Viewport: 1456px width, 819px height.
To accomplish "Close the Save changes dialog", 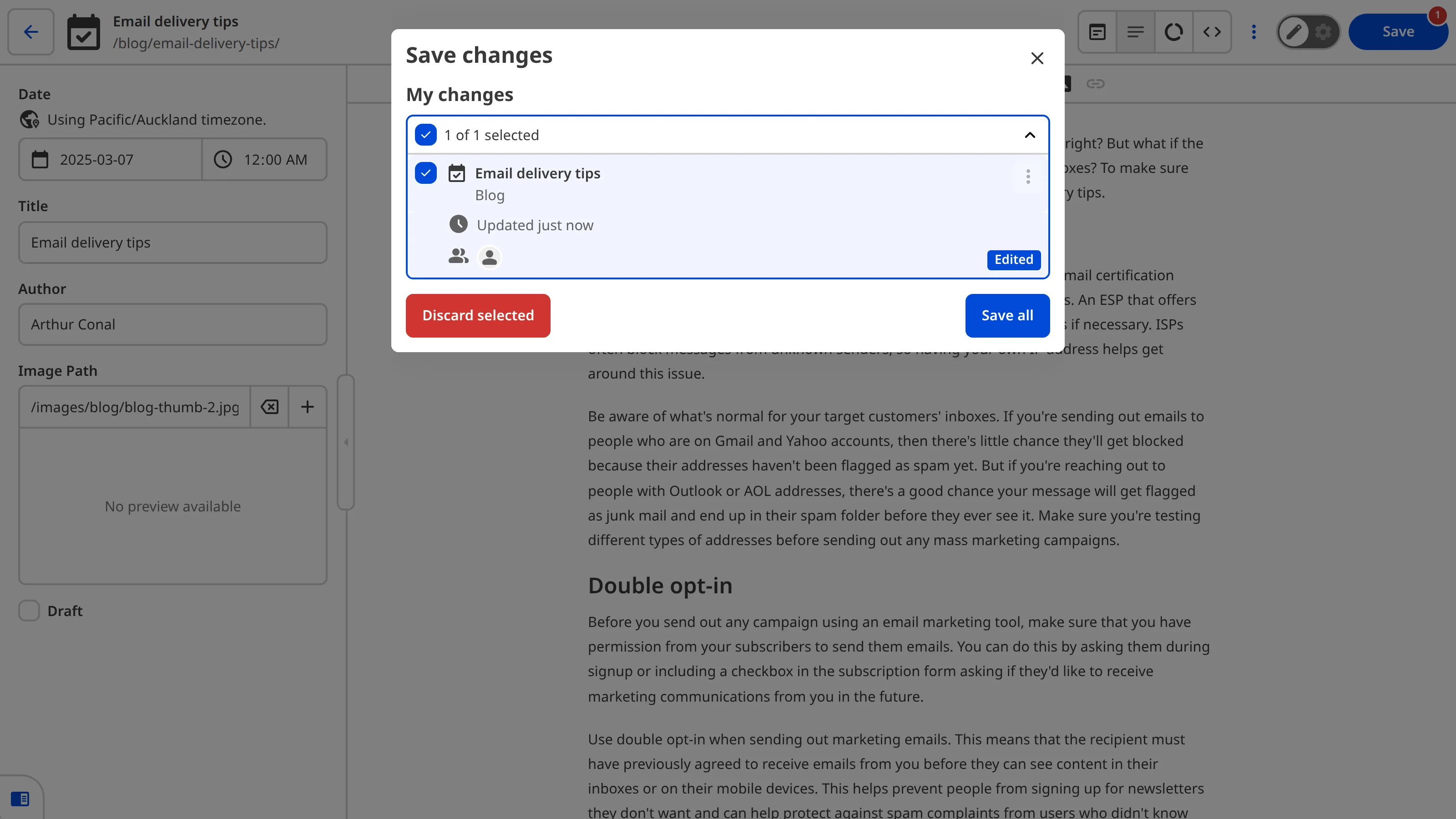I will (x=1036, y=58).
